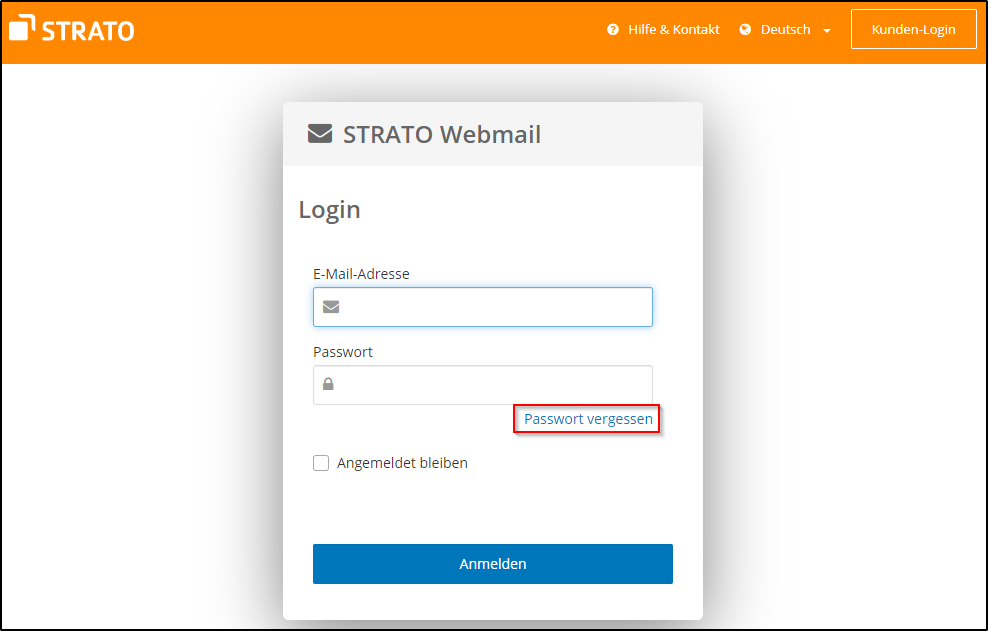
Task: Click into the E-Mail-Adresse input field
Action: click(483, 306)
